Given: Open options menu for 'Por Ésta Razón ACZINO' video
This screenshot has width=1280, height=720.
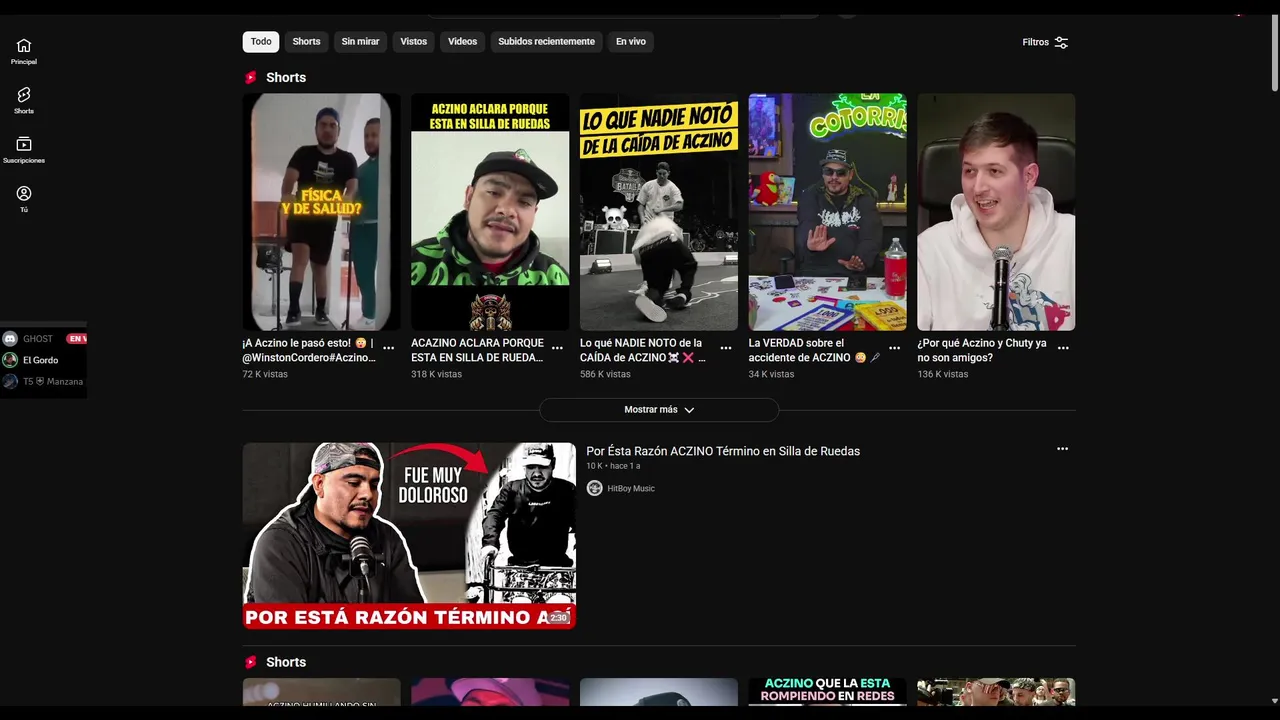Looking at the screenshot, I should (x=1062, y=449).
